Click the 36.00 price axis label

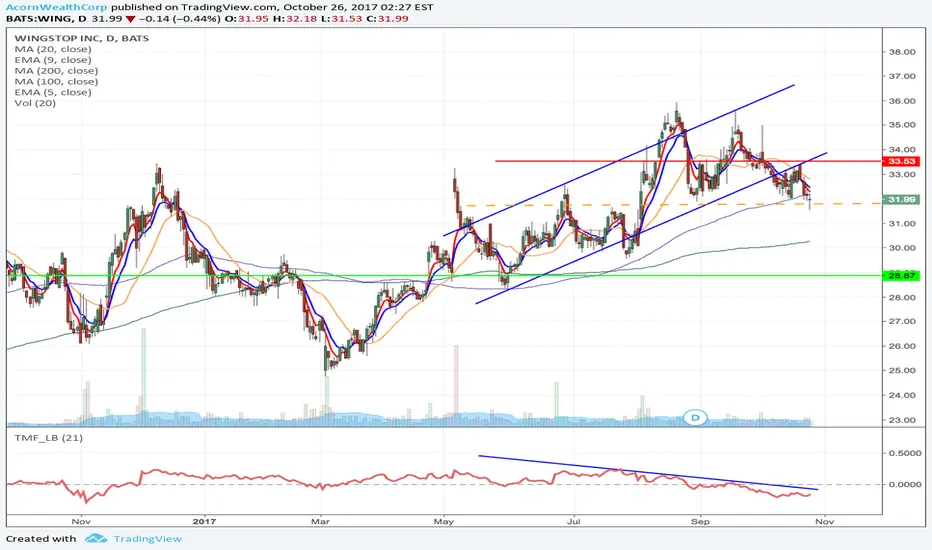pos(901,101)
